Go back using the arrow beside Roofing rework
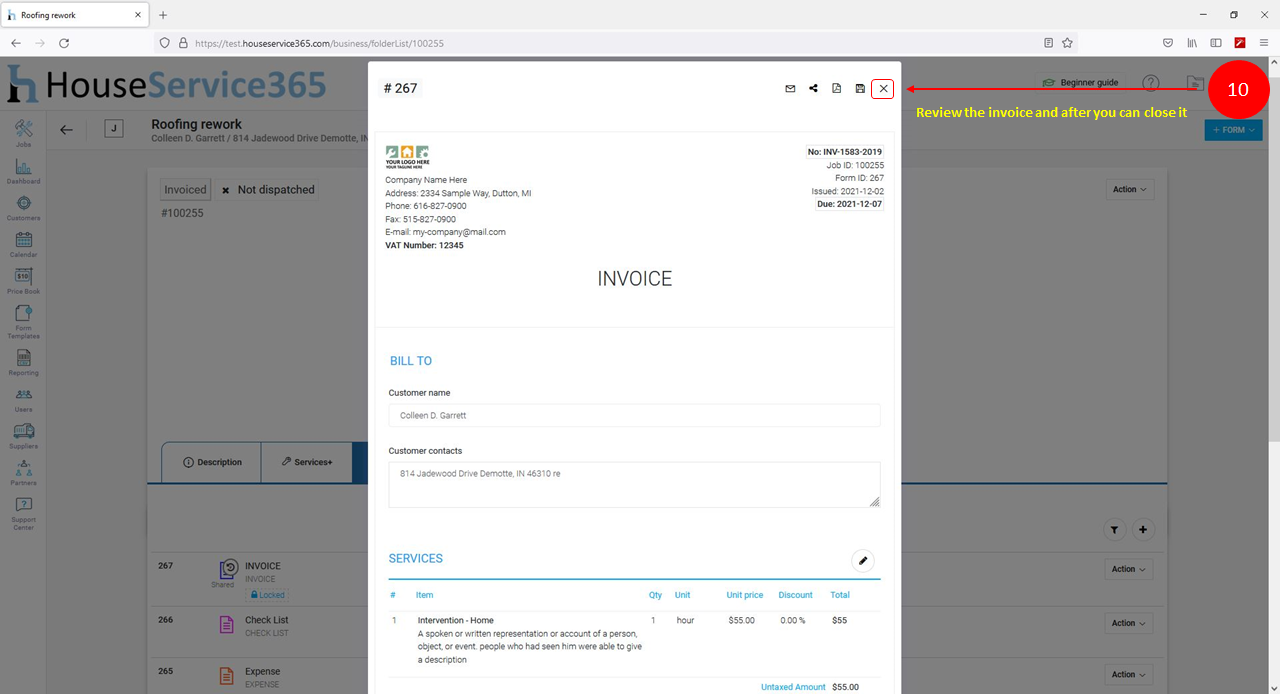 (66, 130)
